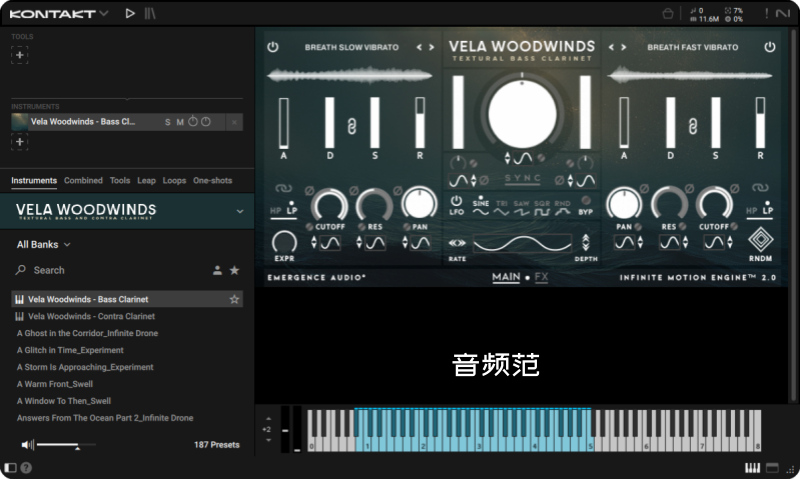800x479 pixels.
Task: Switch to the Tools tab
Action: point(120,181)
